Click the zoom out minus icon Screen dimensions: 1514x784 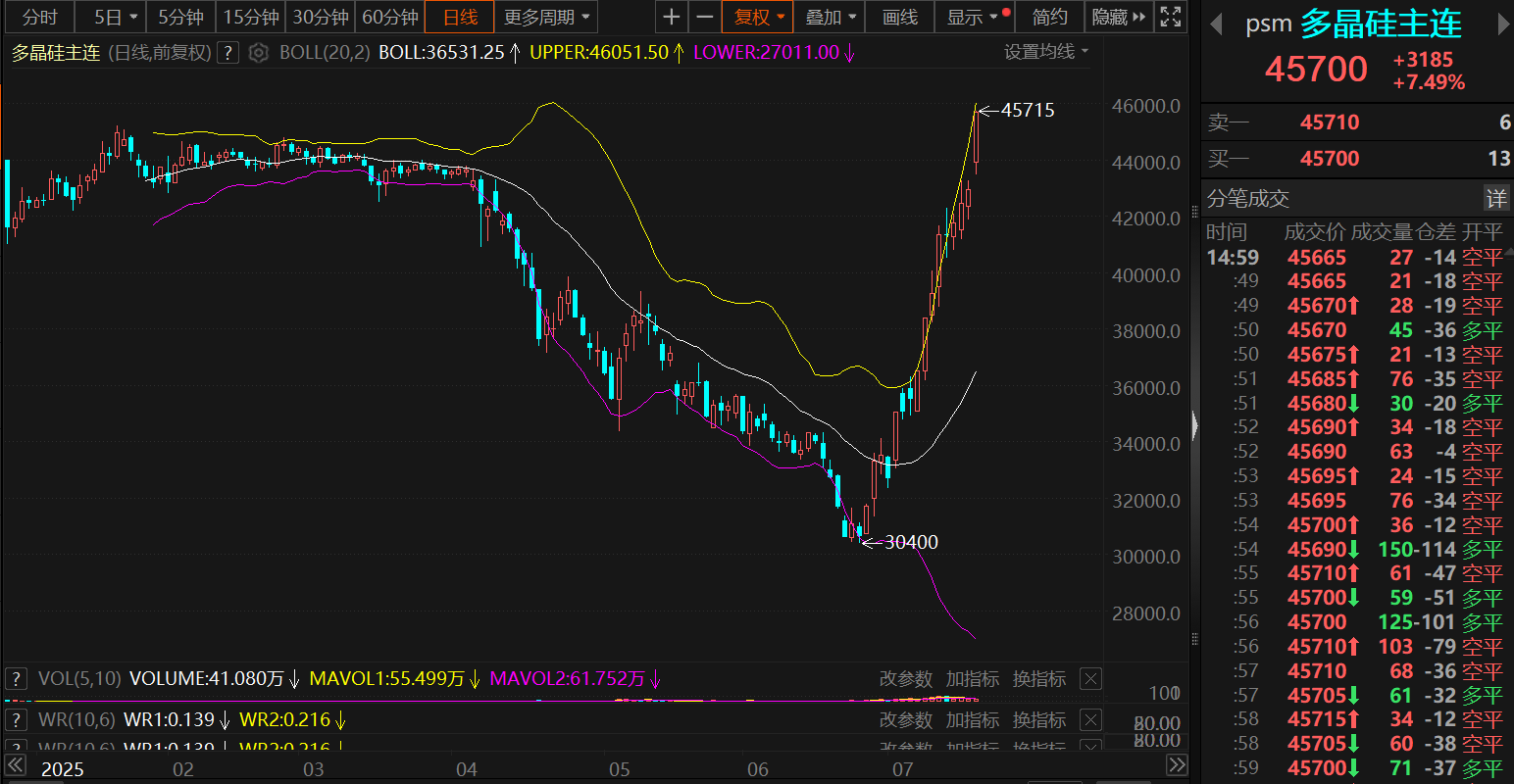click(704, 17)
